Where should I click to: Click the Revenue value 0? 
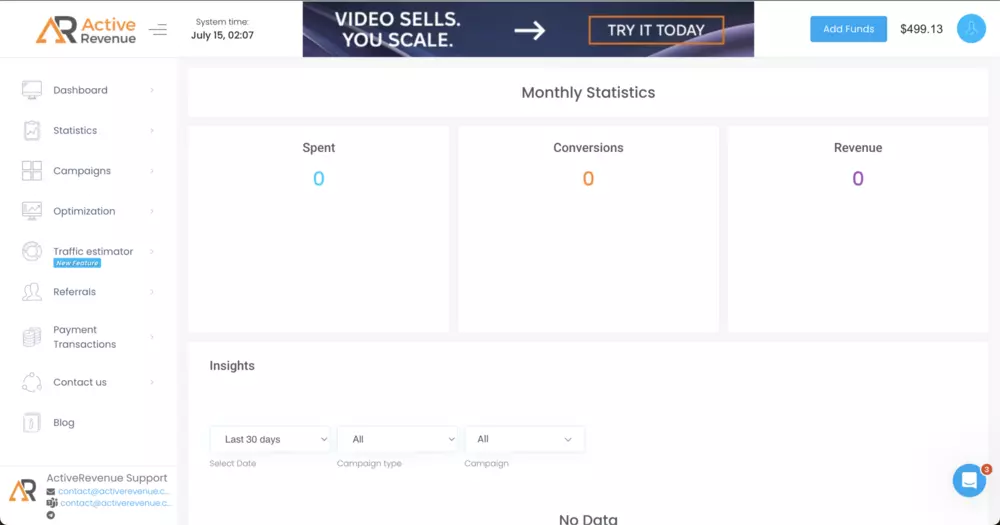(858, 178)
